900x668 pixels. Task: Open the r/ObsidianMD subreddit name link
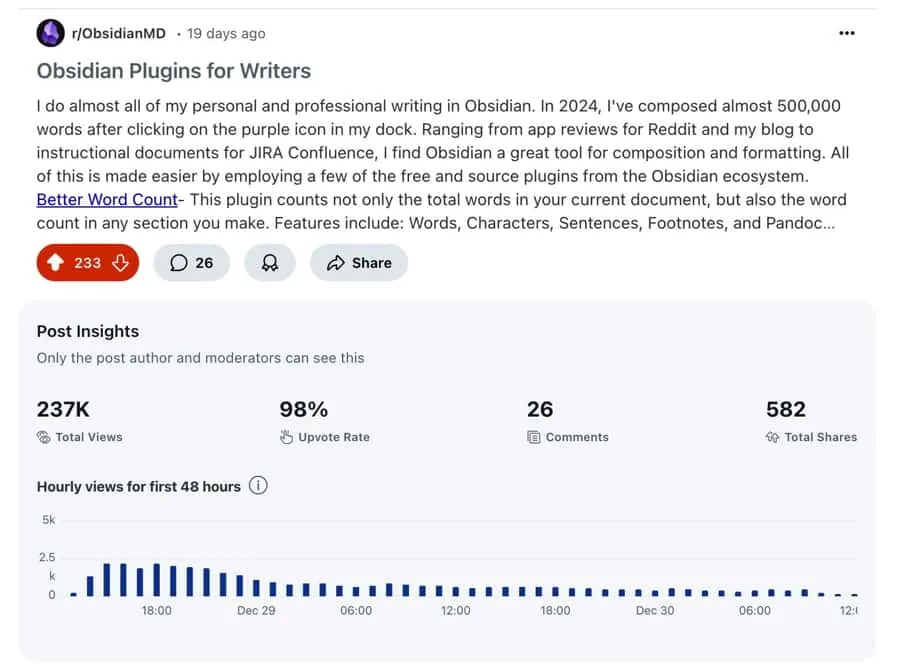point(119,33)
